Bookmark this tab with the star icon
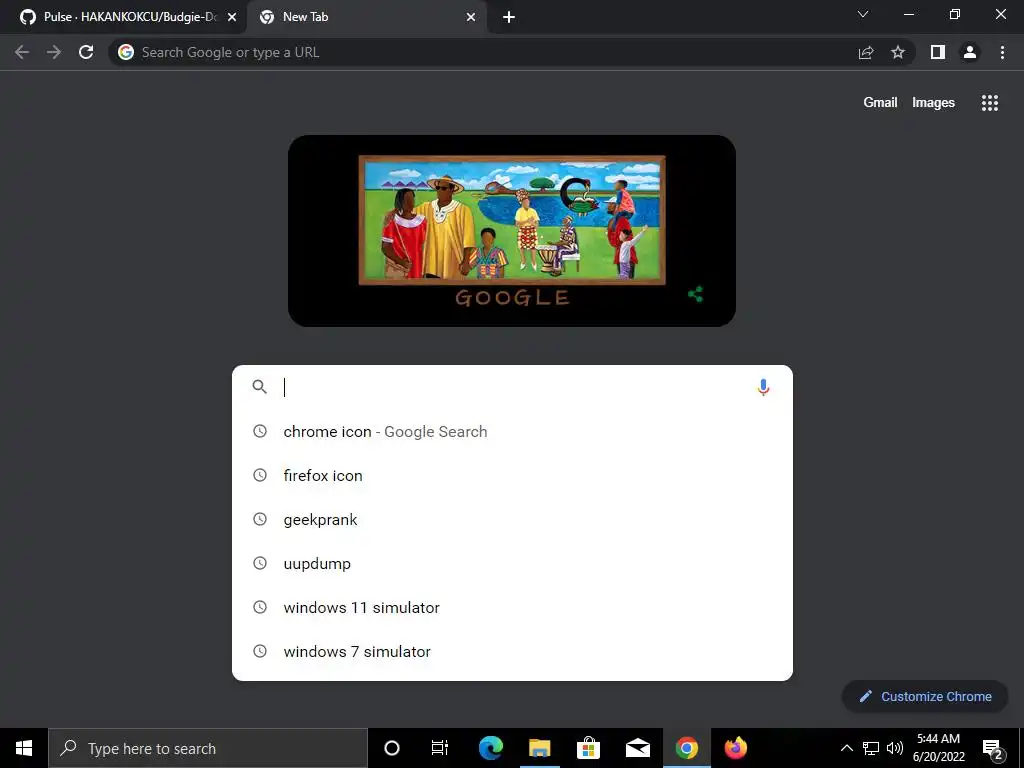Viewport: 1024px width, 768px height. 898,52
